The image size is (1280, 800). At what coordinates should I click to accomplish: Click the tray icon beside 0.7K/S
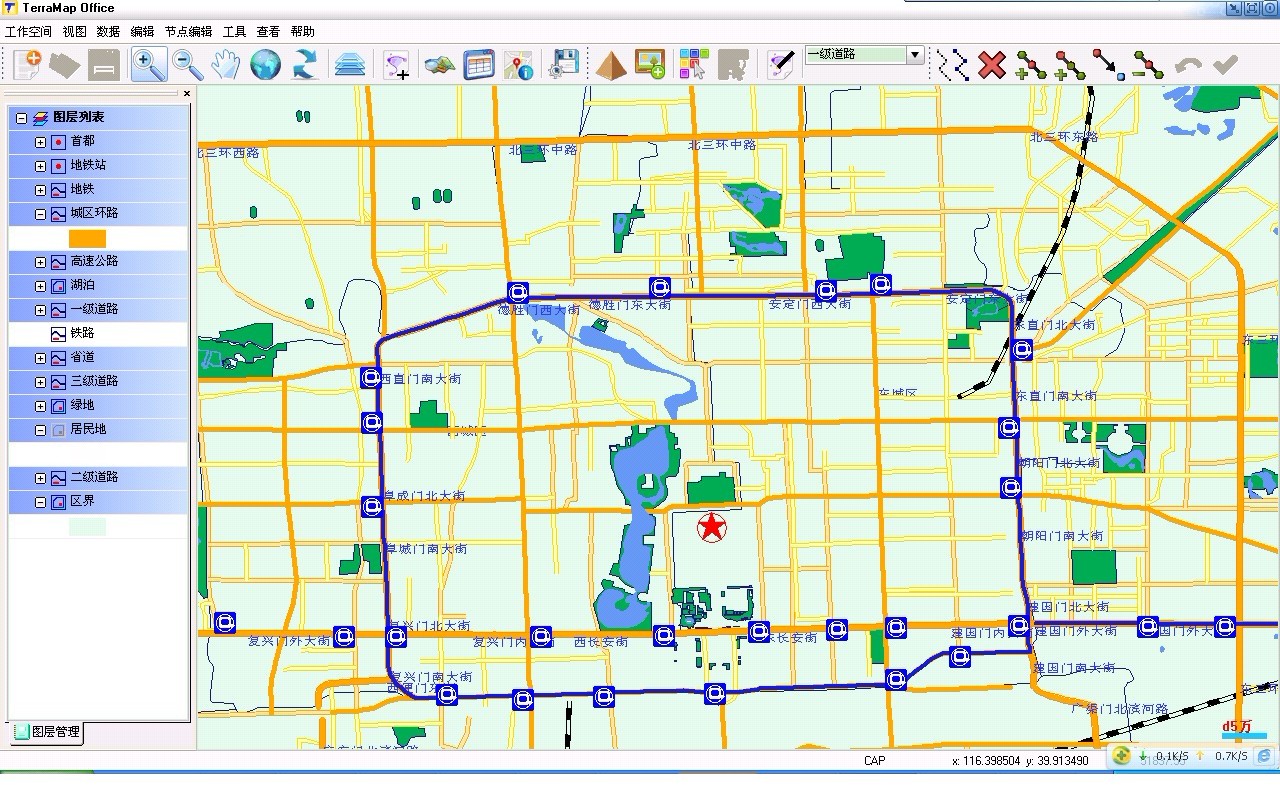pyautogui.click(x=1264, y=756)
